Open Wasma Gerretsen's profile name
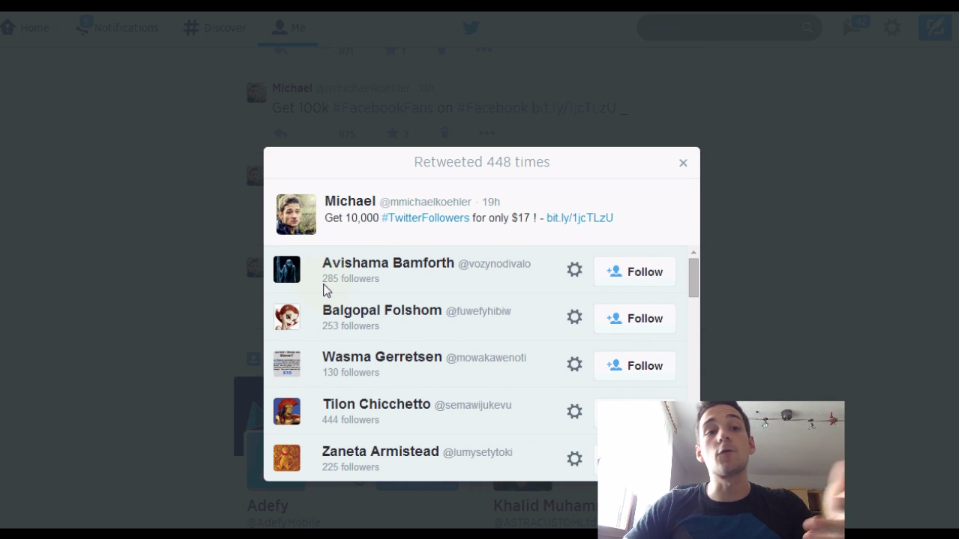Image resolution: width=960 pixels, height=539 pixels. coord(382,356)
